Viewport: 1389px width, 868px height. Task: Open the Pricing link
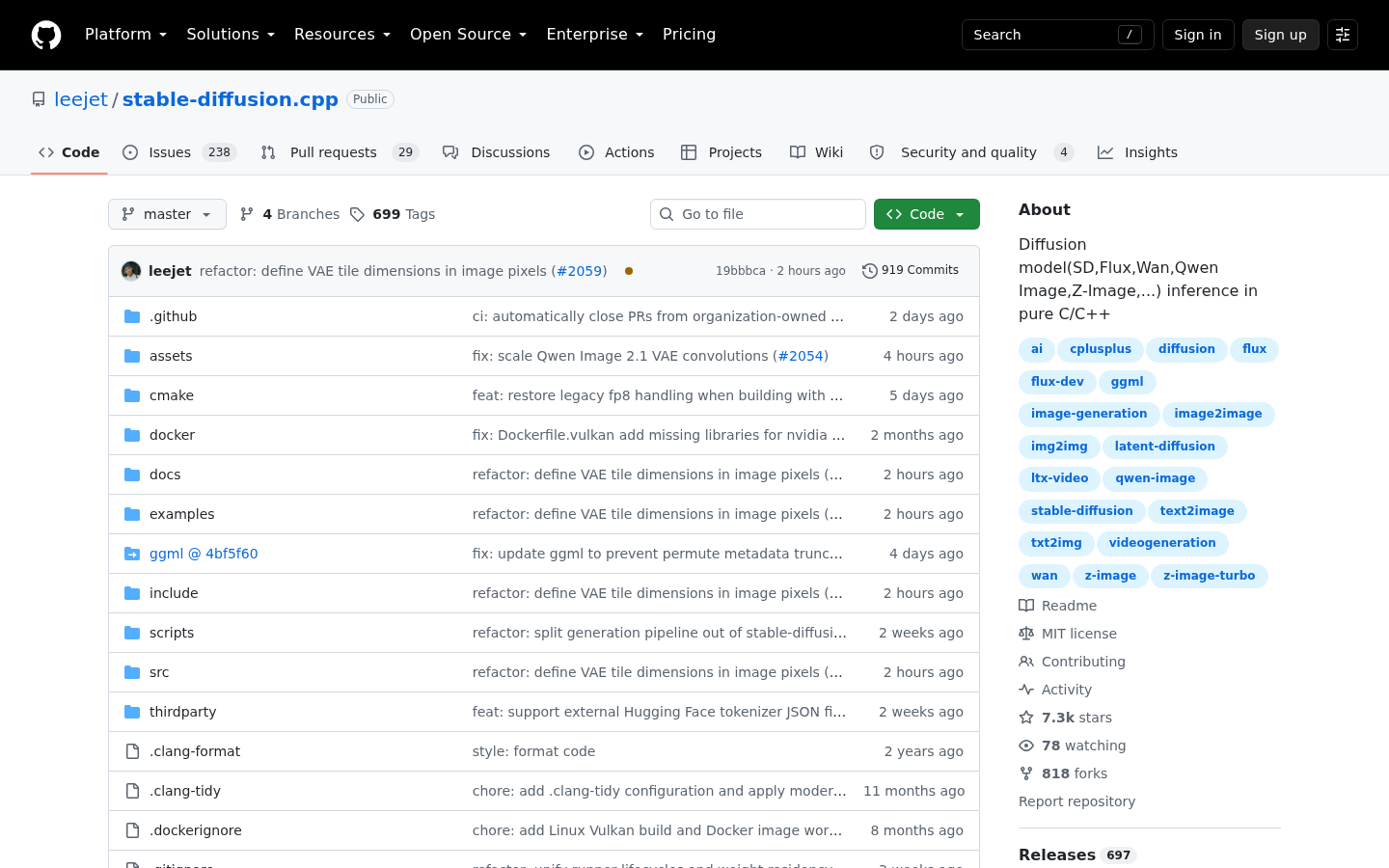pos(690,35)
